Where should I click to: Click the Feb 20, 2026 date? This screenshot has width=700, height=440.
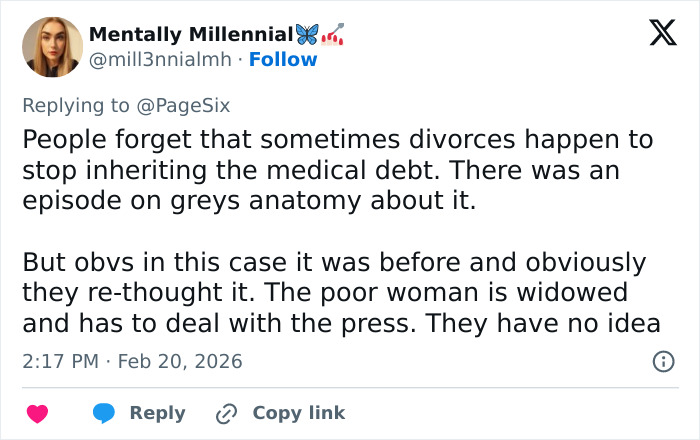click(180, 361)
